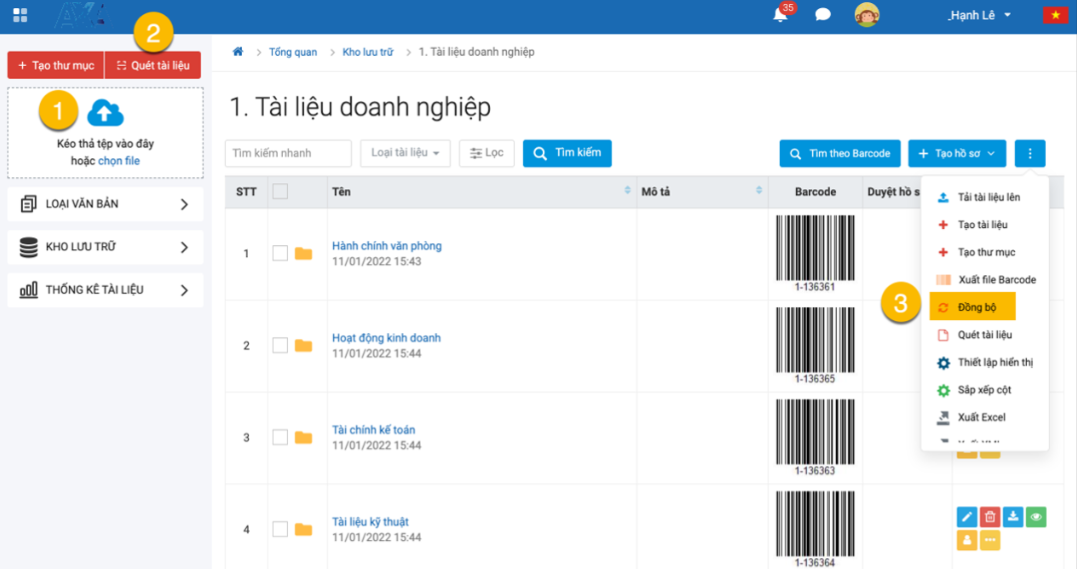Select Xuất file Barcode menu item

click(984, 280)
